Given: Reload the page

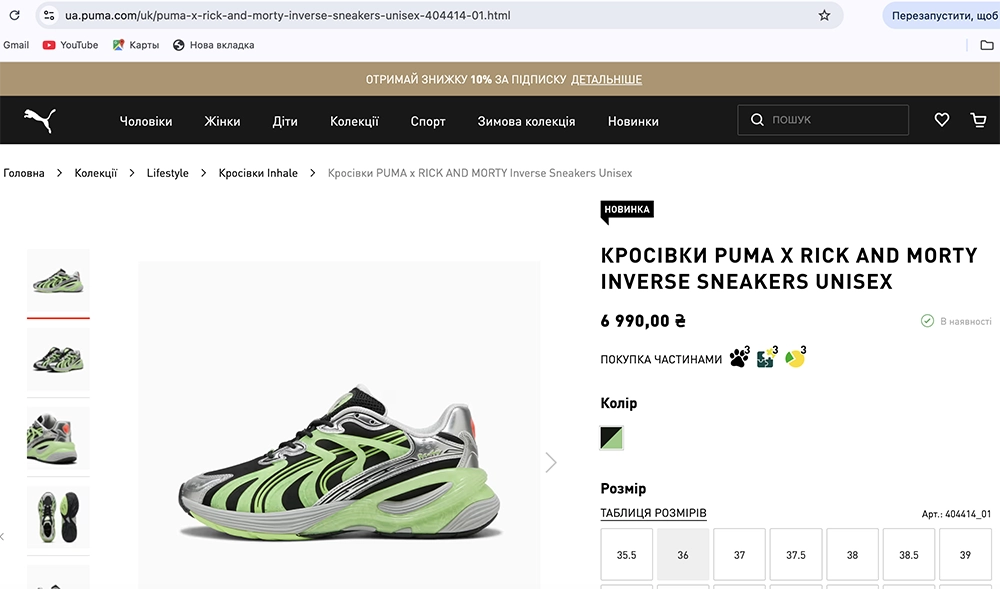Looking at the screenshot, I should [x=14, y=16].
